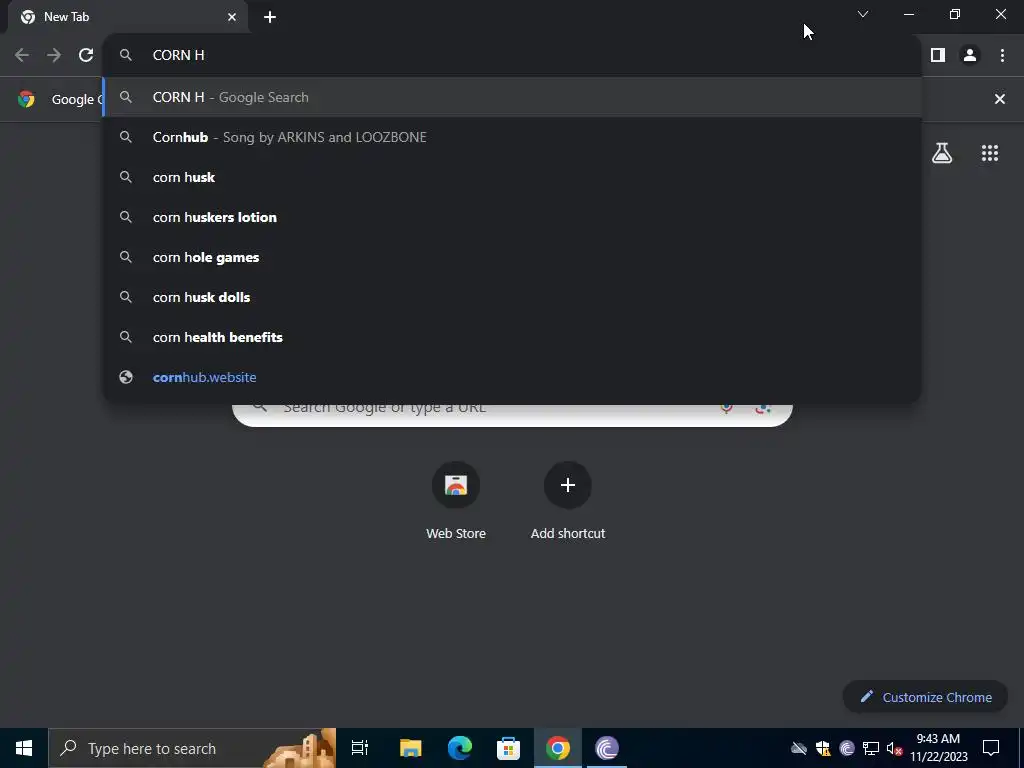Viewport: 1024px width, 768px height.
Task: Click the Google search box on page
Action: tap(513, 414)
